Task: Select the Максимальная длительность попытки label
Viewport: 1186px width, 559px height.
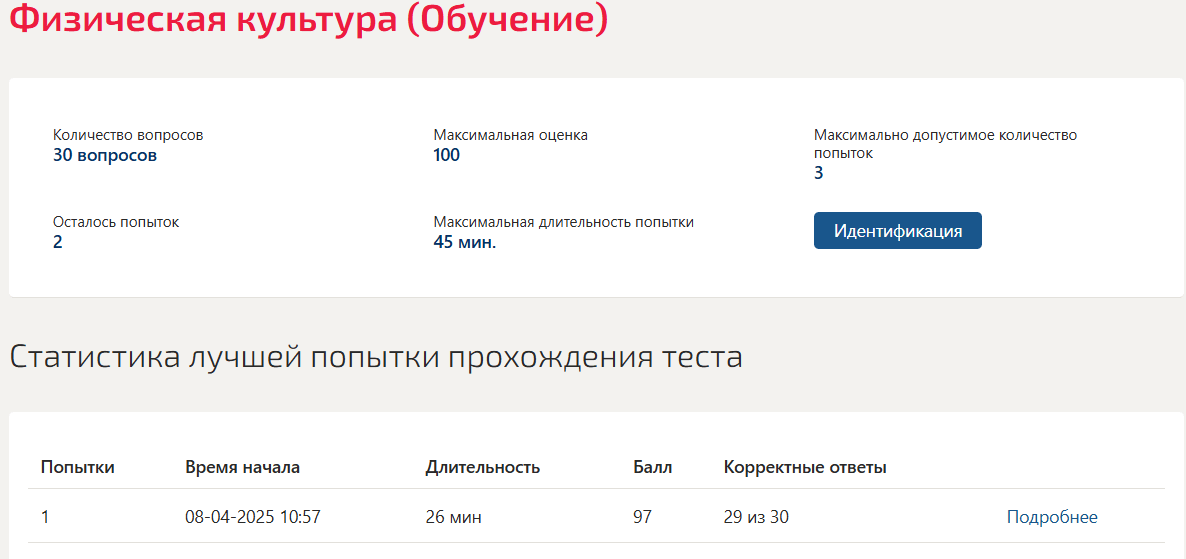Action: (x=564, y=222)
